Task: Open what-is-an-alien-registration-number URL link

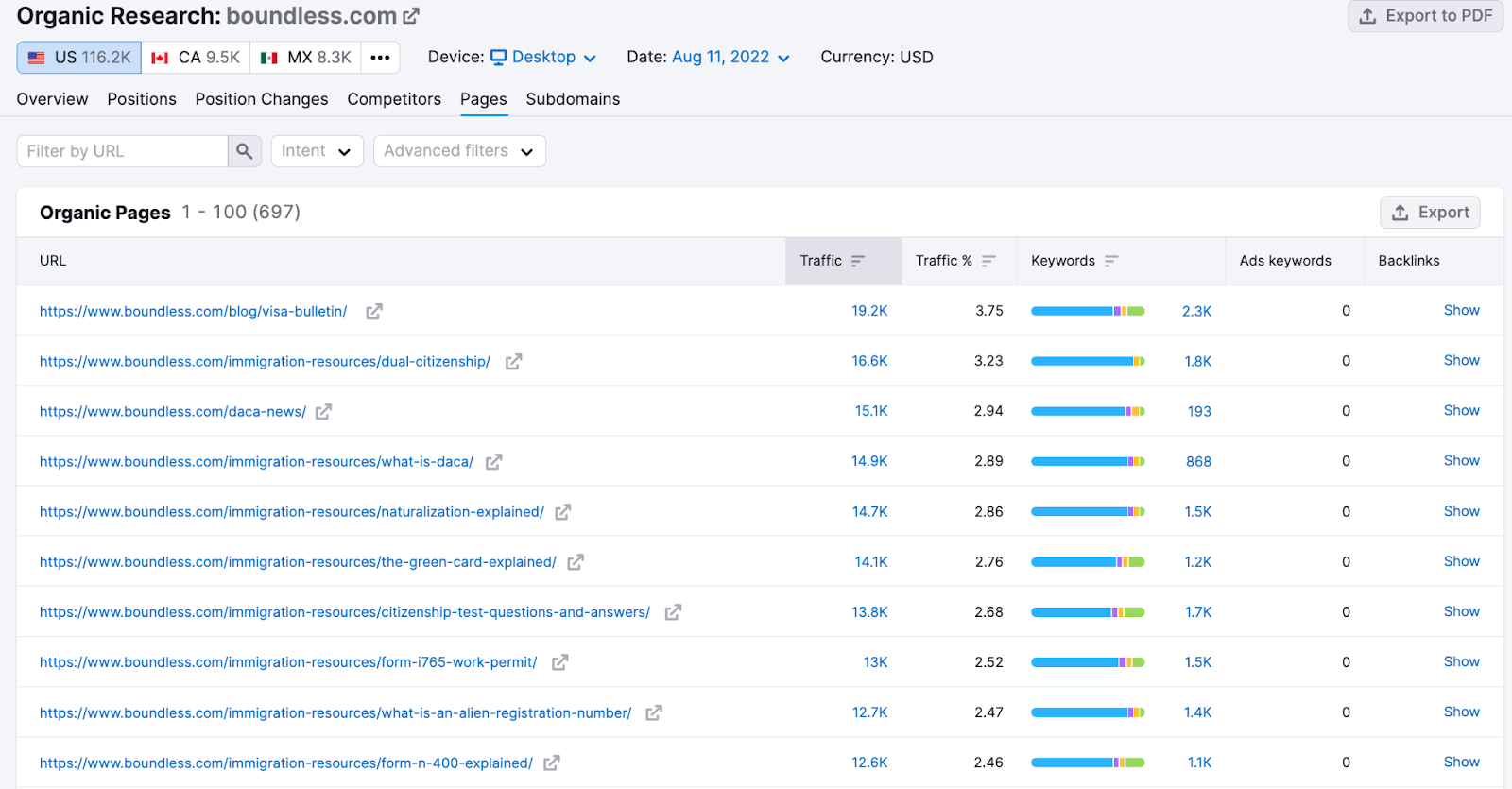Action: 335,712
